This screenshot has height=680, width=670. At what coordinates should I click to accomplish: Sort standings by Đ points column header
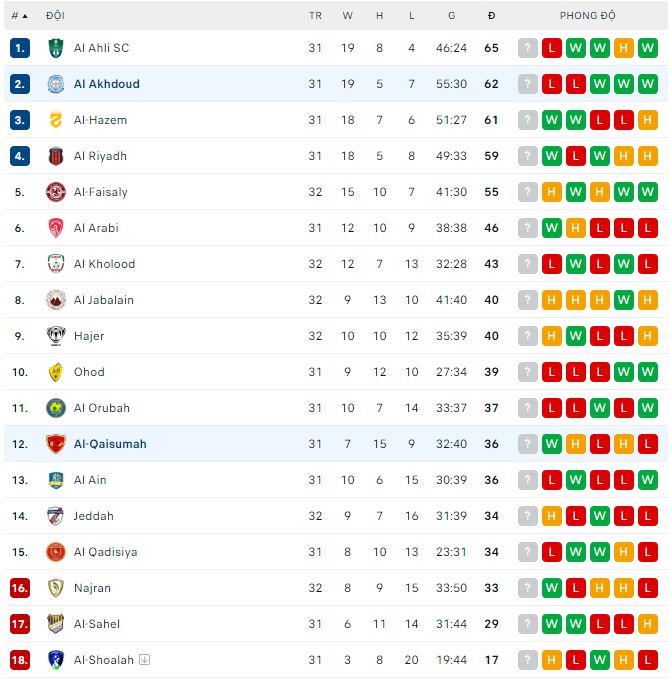[491, 16]
